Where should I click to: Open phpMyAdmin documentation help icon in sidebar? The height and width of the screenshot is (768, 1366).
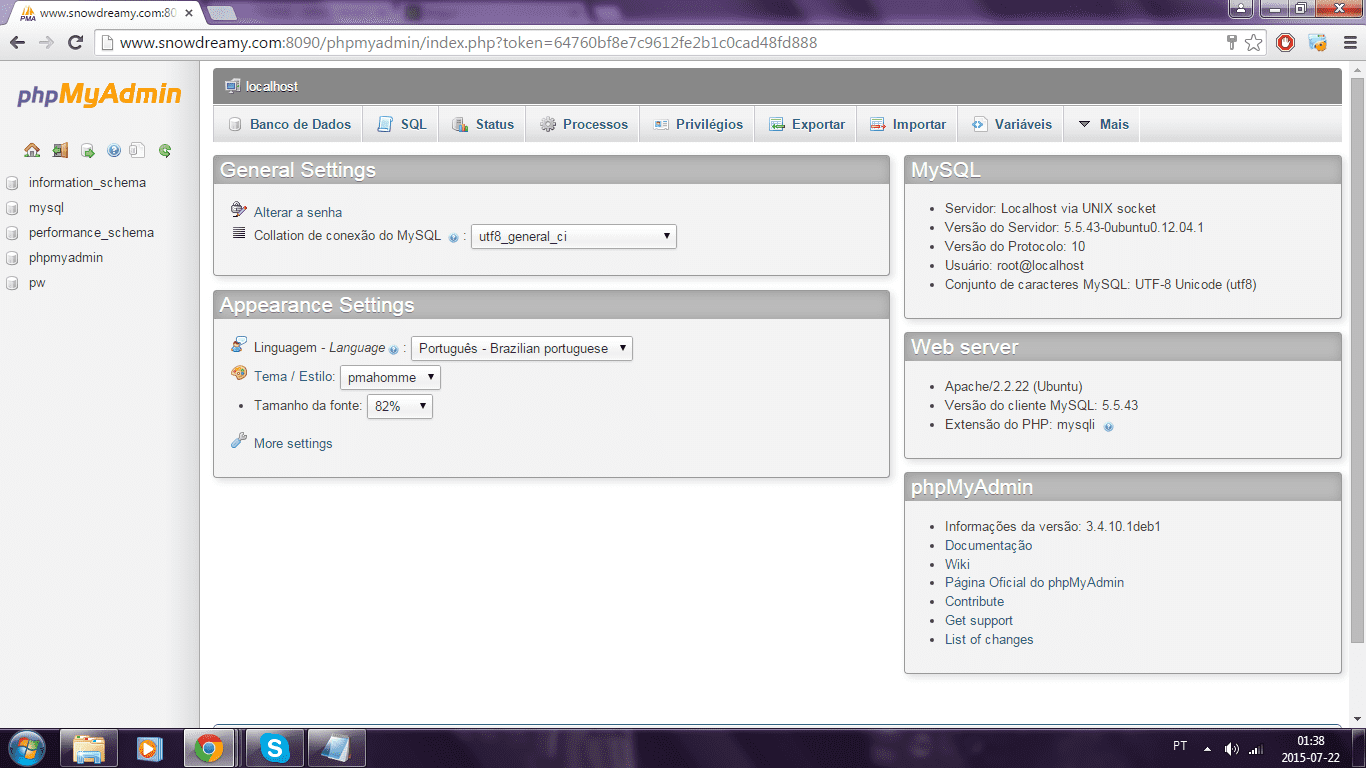click(x=113, y=151)
